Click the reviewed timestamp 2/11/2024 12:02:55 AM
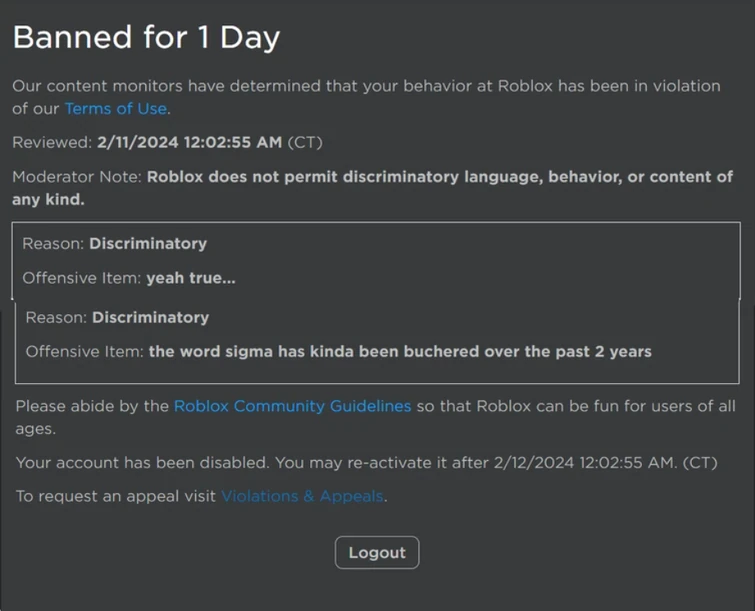Screen dimensions: 755x611 190,142
